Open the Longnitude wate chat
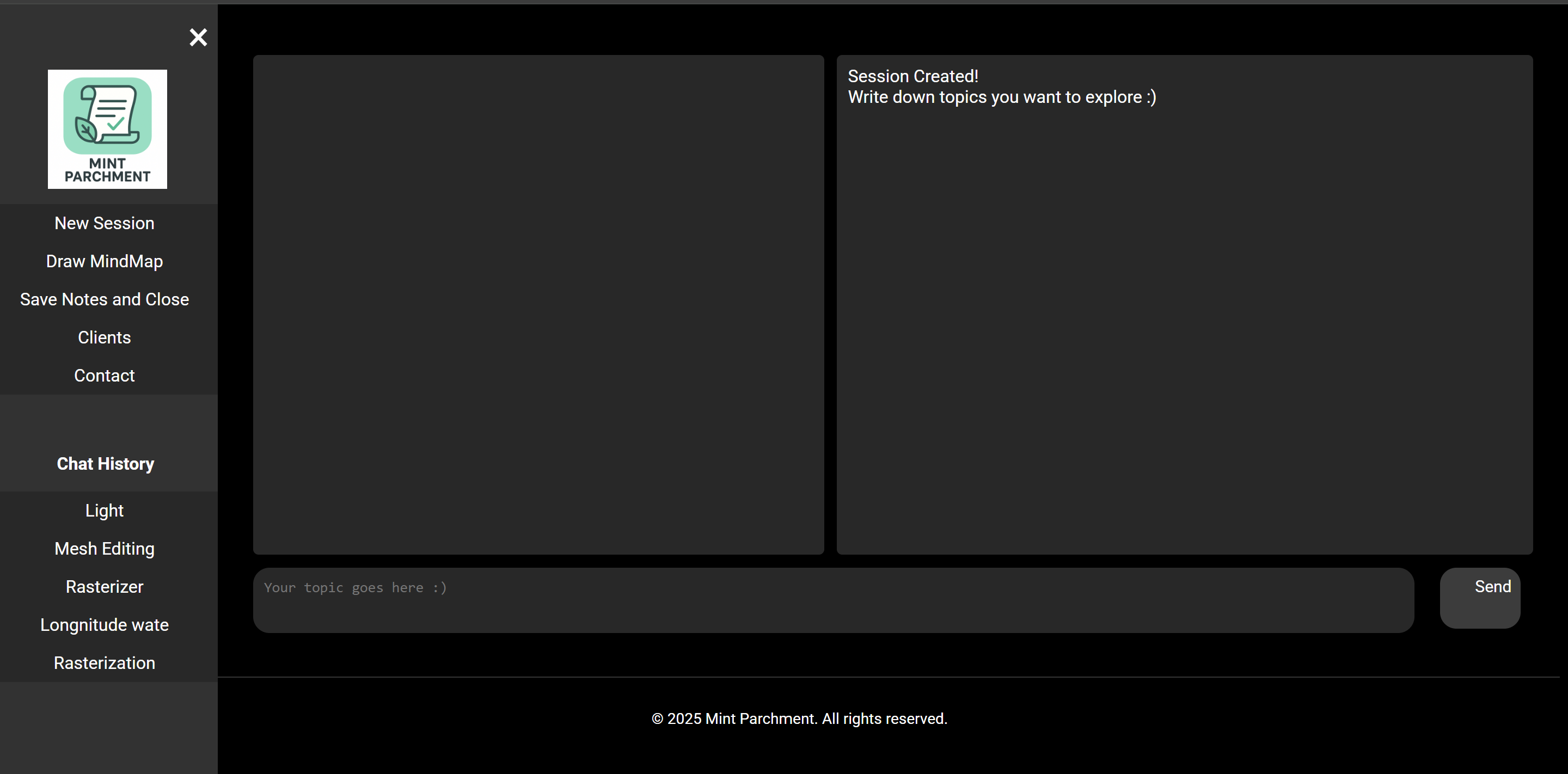The image size is (1568, 774). click(104, 625)
